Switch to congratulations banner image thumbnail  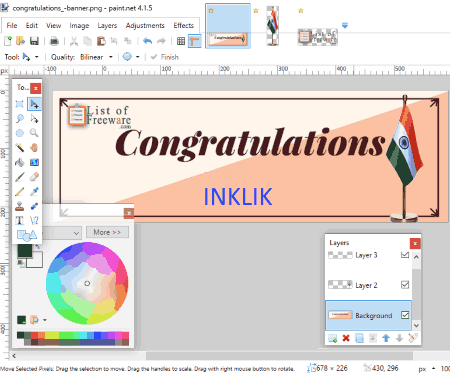[x=228, y=26]
